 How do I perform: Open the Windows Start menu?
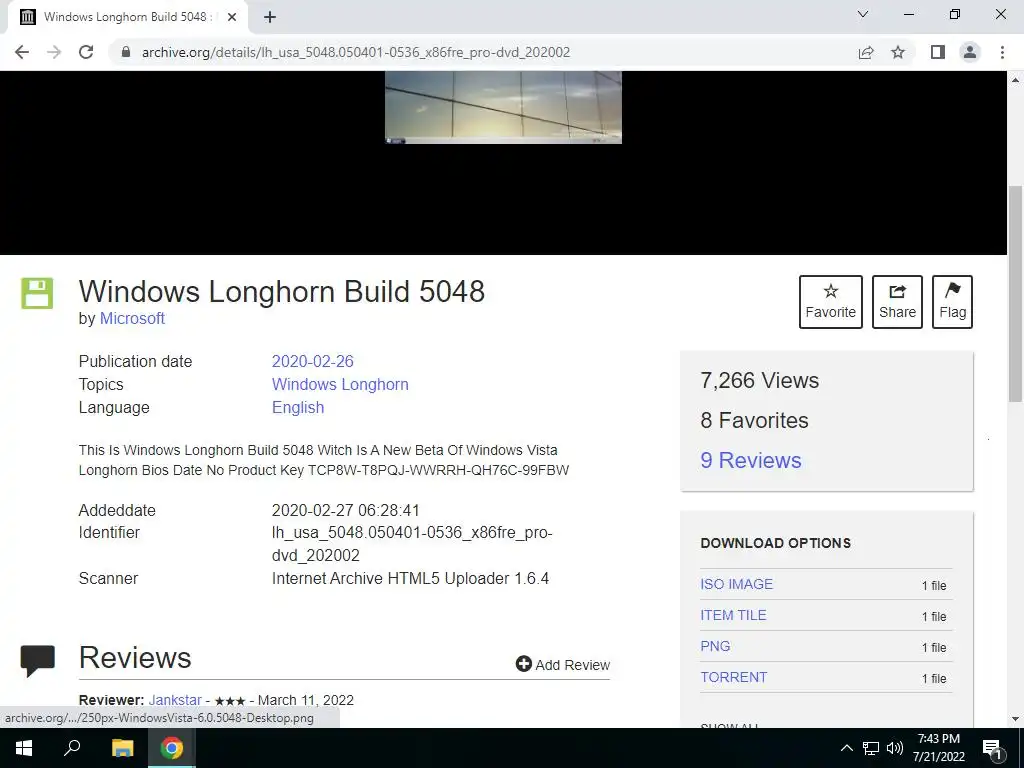[x=24, y=748]
